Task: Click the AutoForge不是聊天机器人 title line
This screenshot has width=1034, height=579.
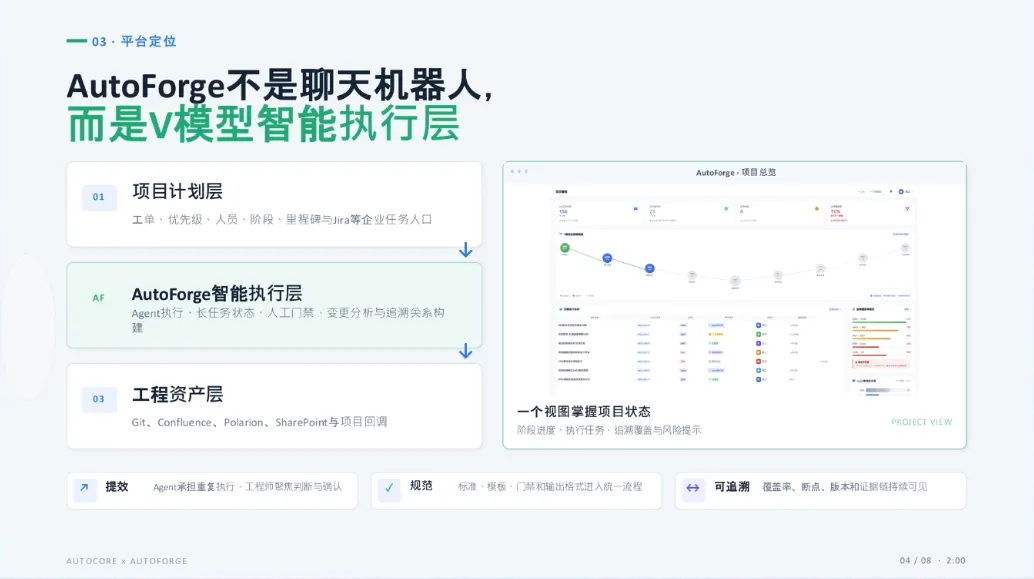Action: (280, 86)
